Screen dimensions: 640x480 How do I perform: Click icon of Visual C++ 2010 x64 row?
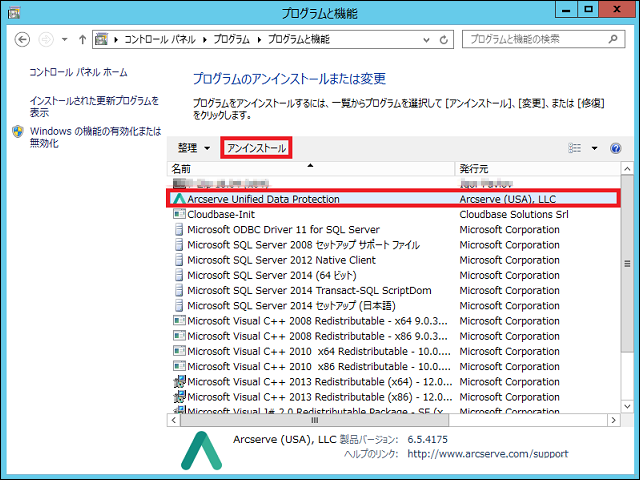point(179,351)
